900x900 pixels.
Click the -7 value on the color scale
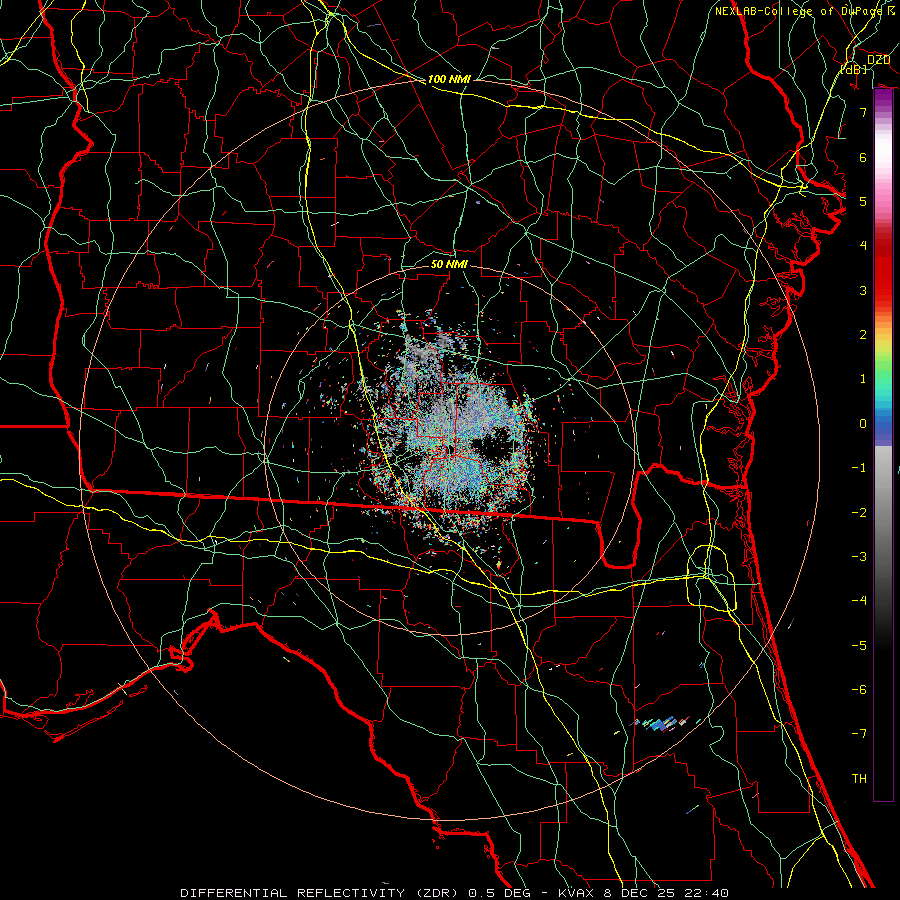coord(859,734)
